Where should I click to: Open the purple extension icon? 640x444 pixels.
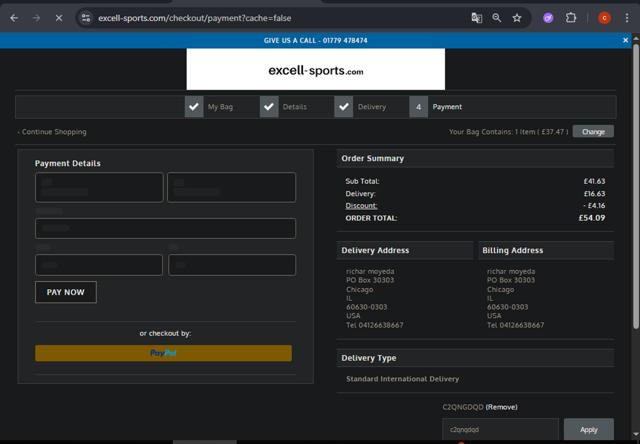pyautogui.click(x=548, y=18)
